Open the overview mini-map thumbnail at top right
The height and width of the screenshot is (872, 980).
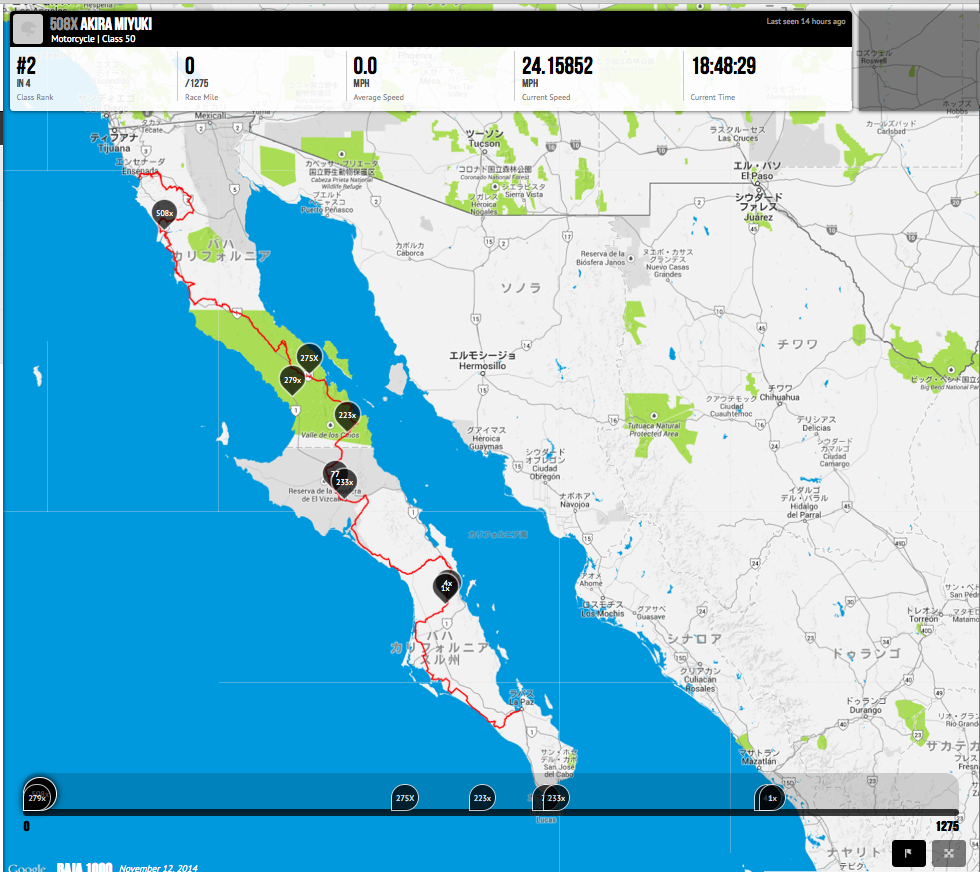coord(918,61)
